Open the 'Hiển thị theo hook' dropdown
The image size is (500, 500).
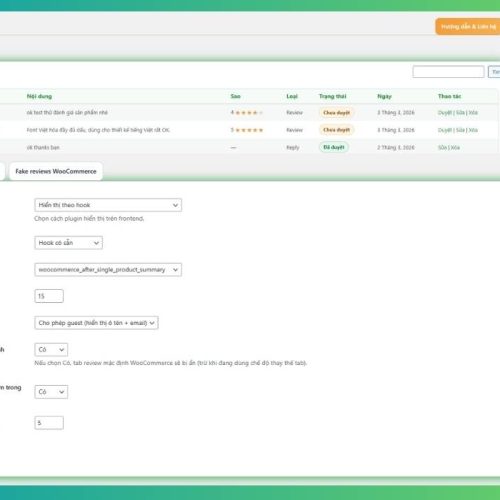108,205
